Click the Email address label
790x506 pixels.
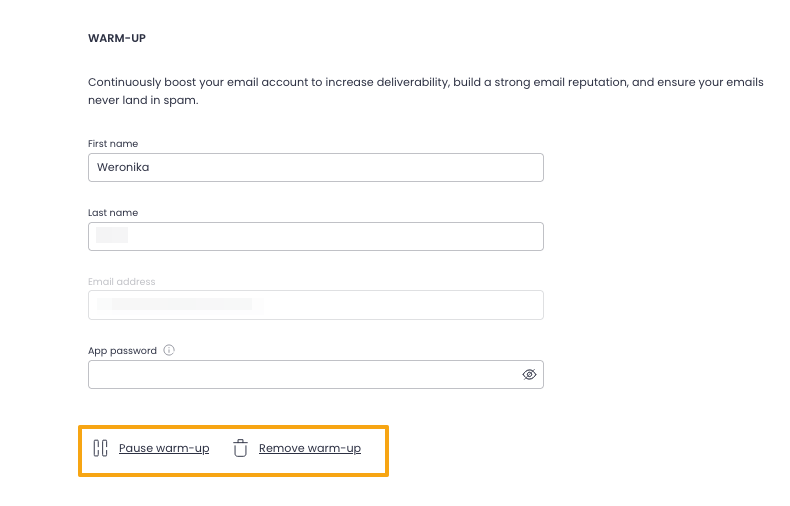(122, 282)
